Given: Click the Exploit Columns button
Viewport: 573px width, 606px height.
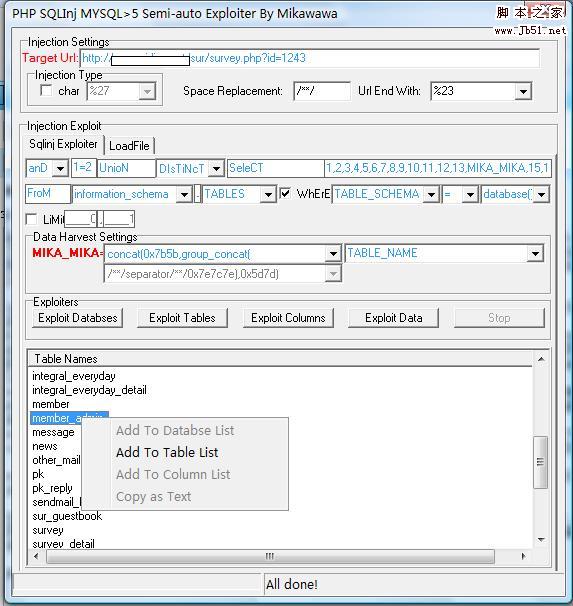Looking at the screenshot, I should (288, 318).
